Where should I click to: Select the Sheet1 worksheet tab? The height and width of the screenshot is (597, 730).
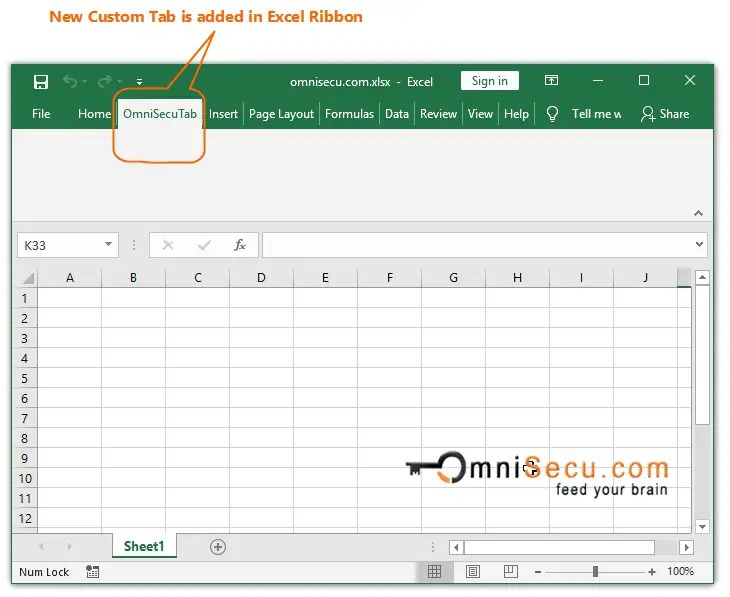(144, 546)
